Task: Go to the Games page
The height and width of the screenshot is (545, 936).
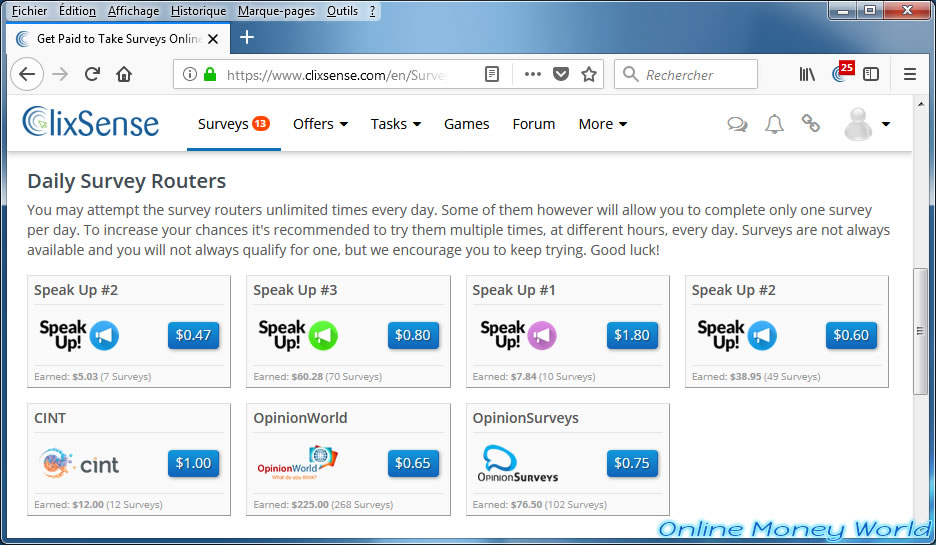Action: (x=467, y=124)
